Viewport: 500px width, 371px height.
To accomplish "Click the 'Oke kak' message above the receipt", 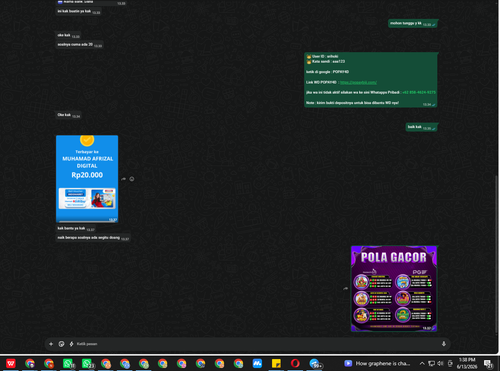I will pos(68,115).
